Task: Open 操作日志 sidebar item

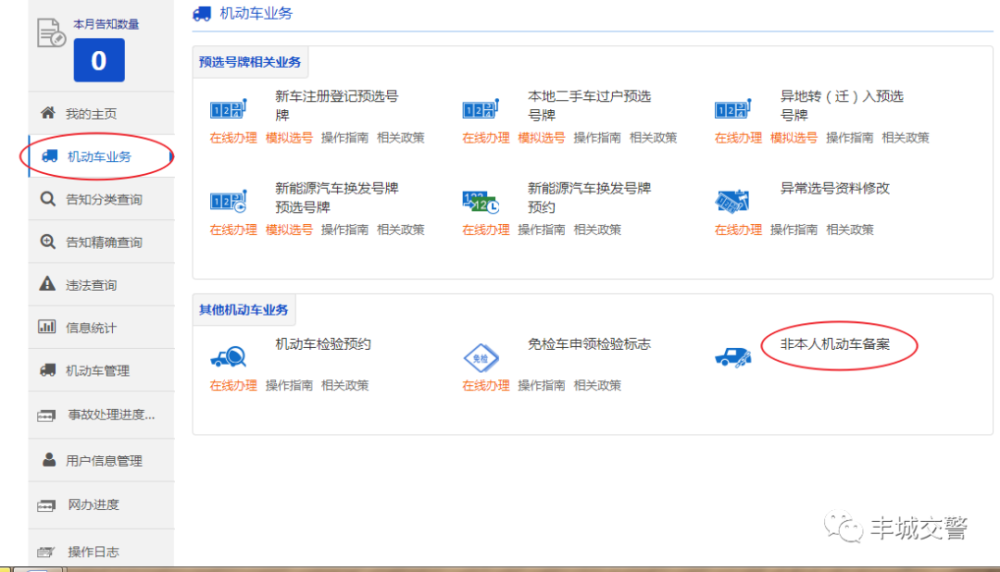Action: click(101, 550)
